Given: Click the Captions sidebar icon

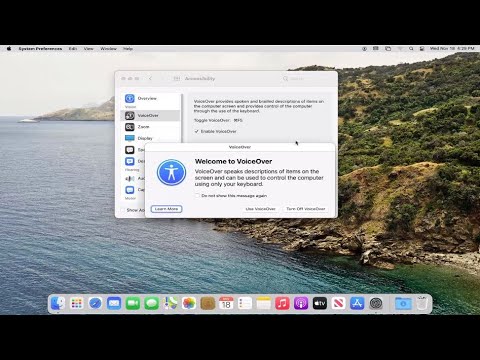Looking at the screenshot, I should (x=130, y=190).
